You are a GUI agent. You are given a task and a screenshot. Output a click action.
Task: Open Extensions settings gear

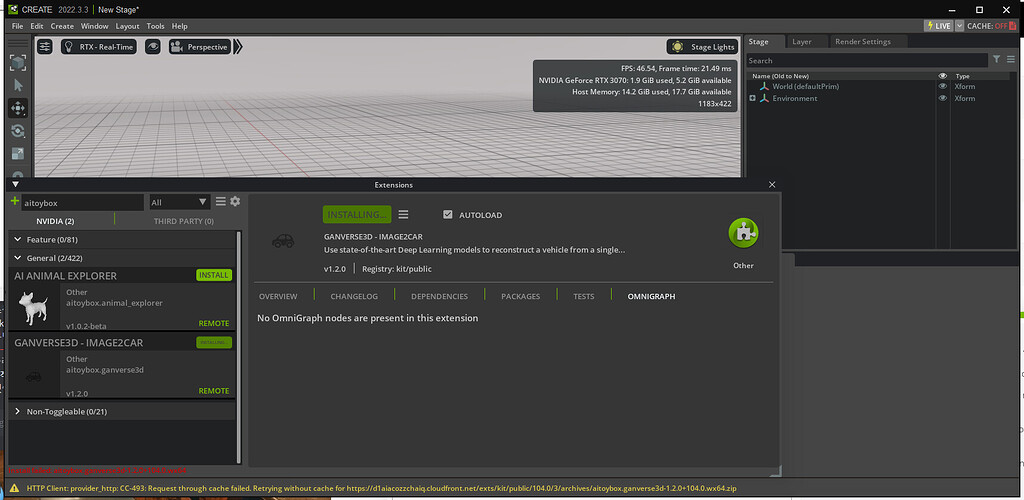235,202
